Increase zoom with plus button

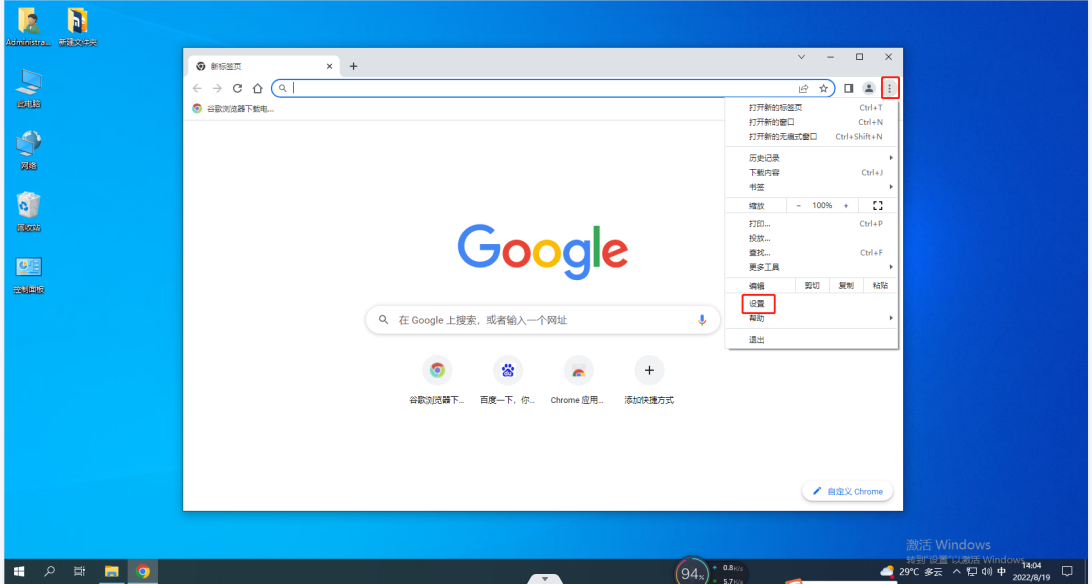pos(846,206)
